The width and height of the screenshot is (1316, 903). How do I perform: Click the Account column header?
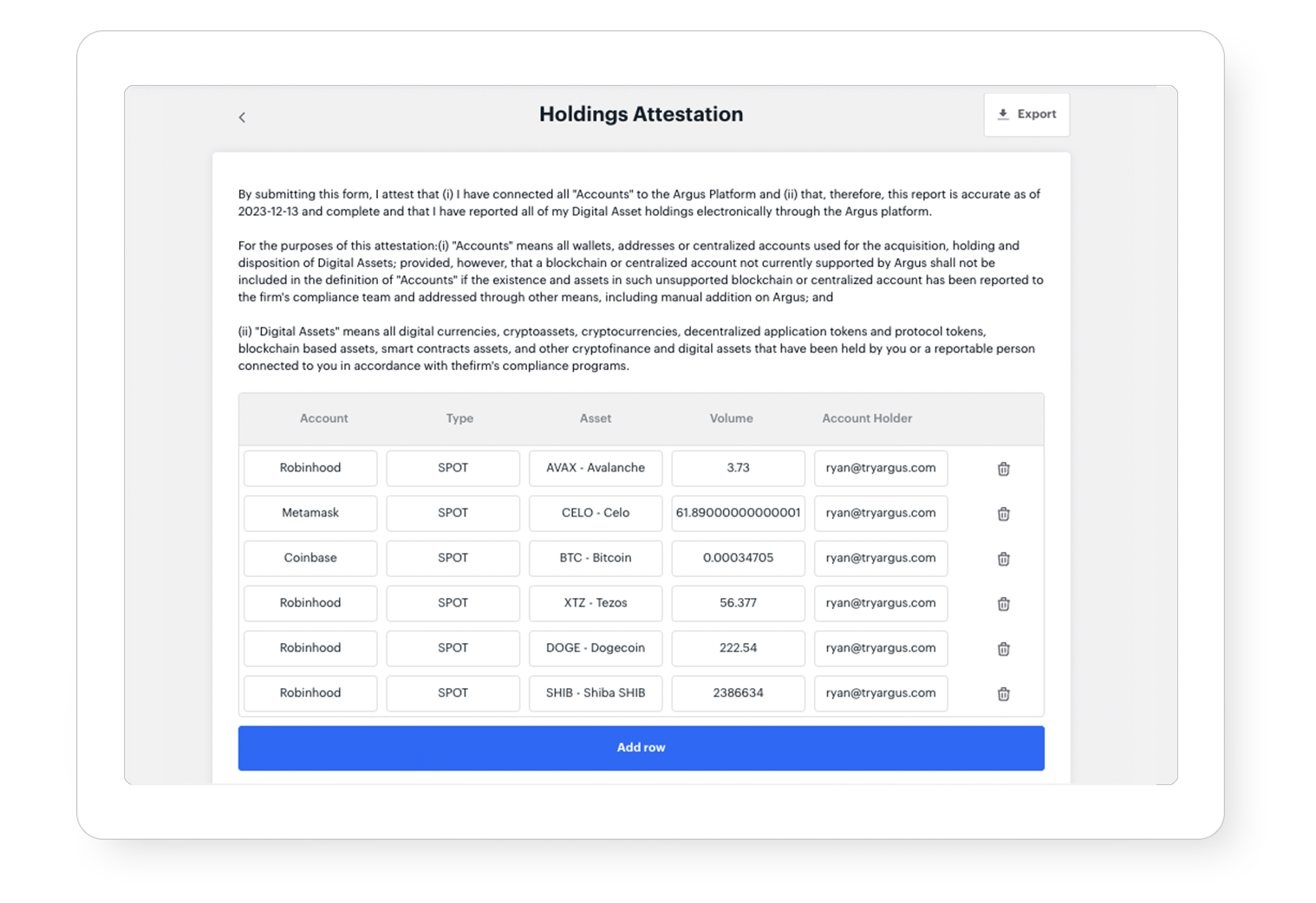(323, 419)
